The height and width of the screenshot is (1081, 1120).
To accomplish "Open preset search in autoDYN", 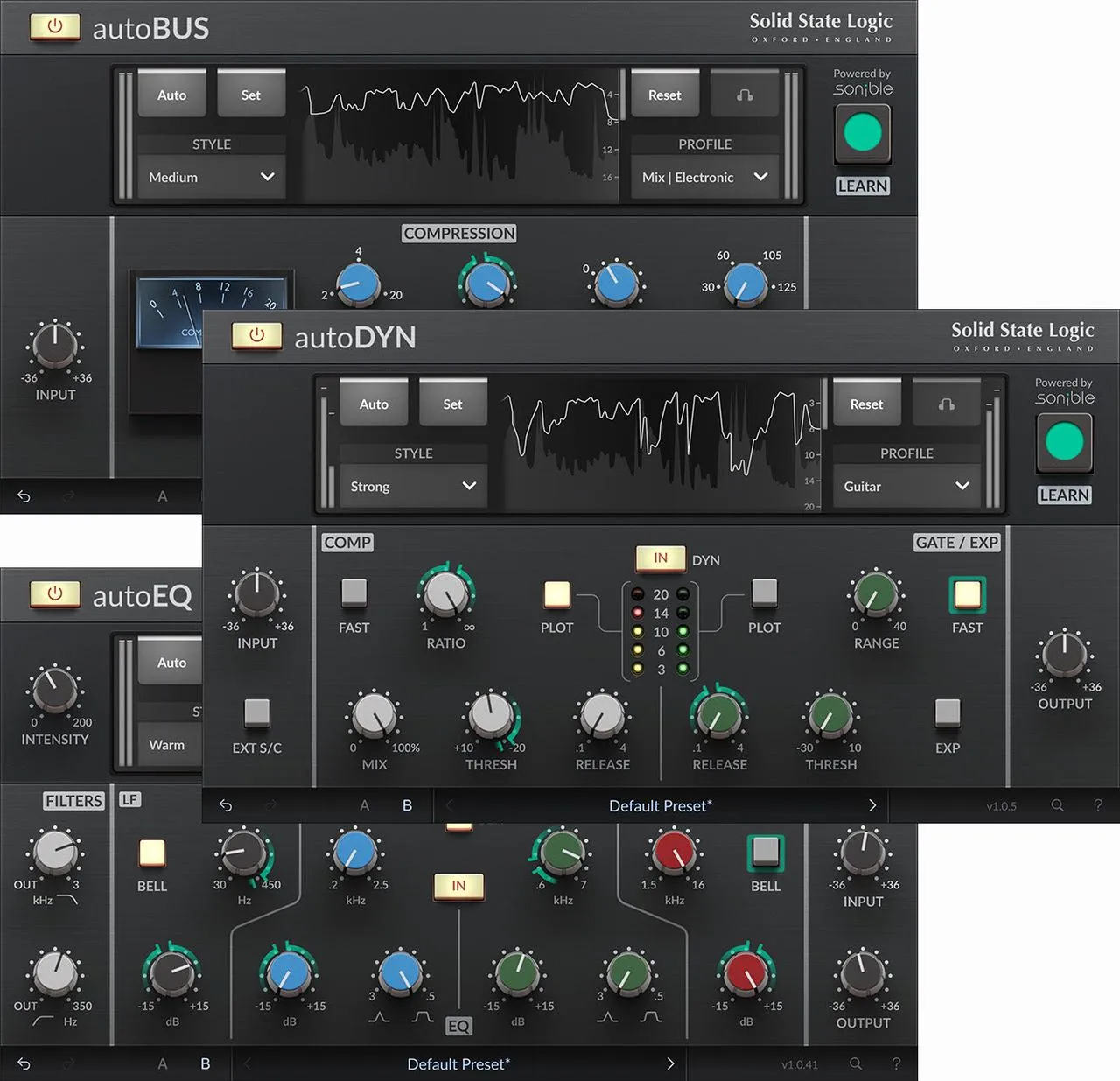I will point(1057,805).
